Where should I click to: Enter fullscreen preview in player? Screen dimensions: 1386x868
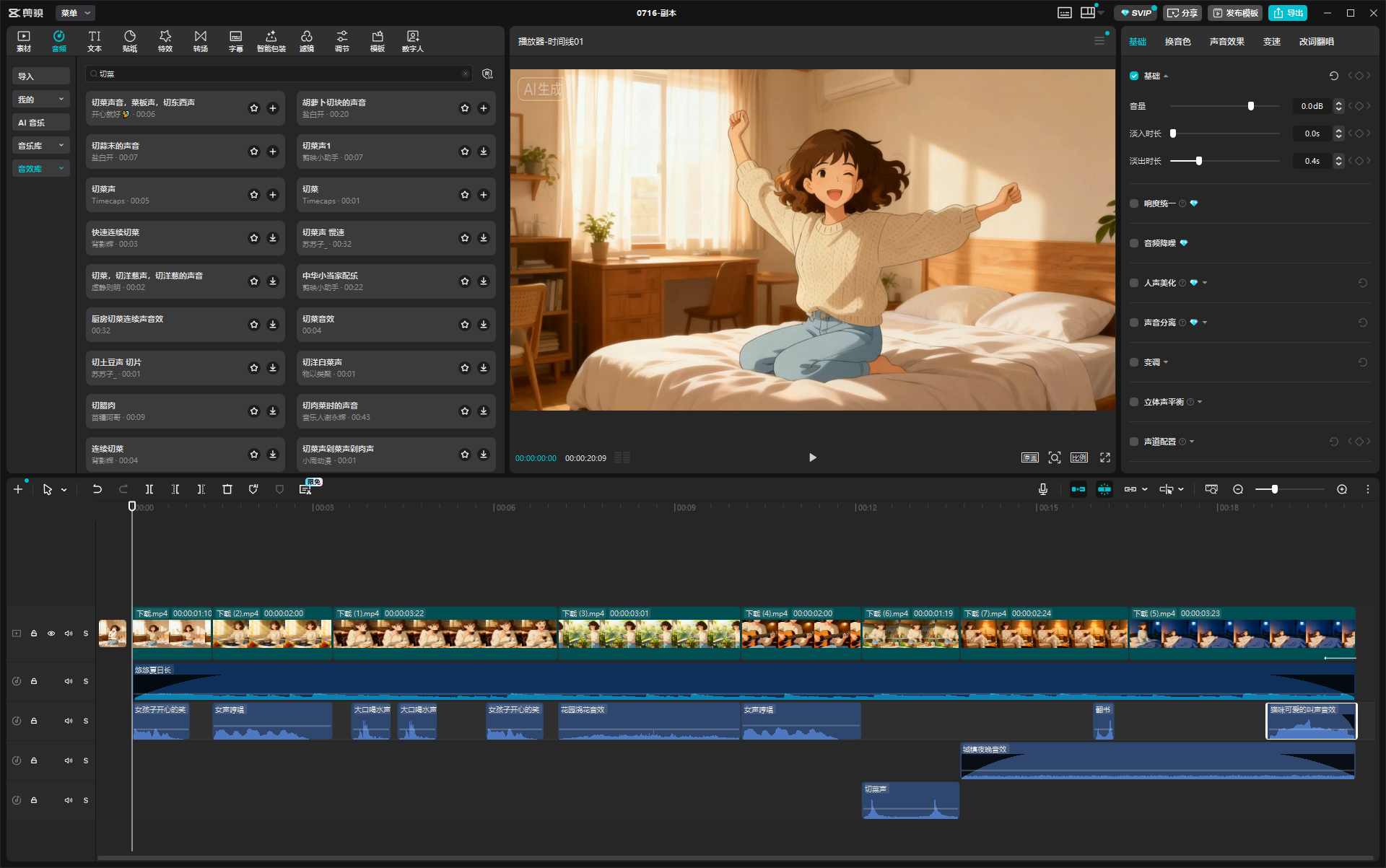click(x=1104, y=457)
